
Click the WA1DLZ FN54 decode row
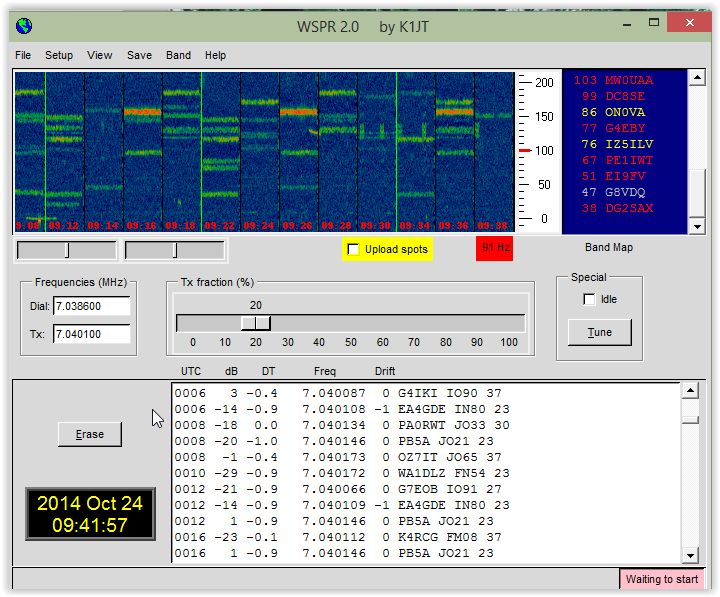[x=342, y=473]
